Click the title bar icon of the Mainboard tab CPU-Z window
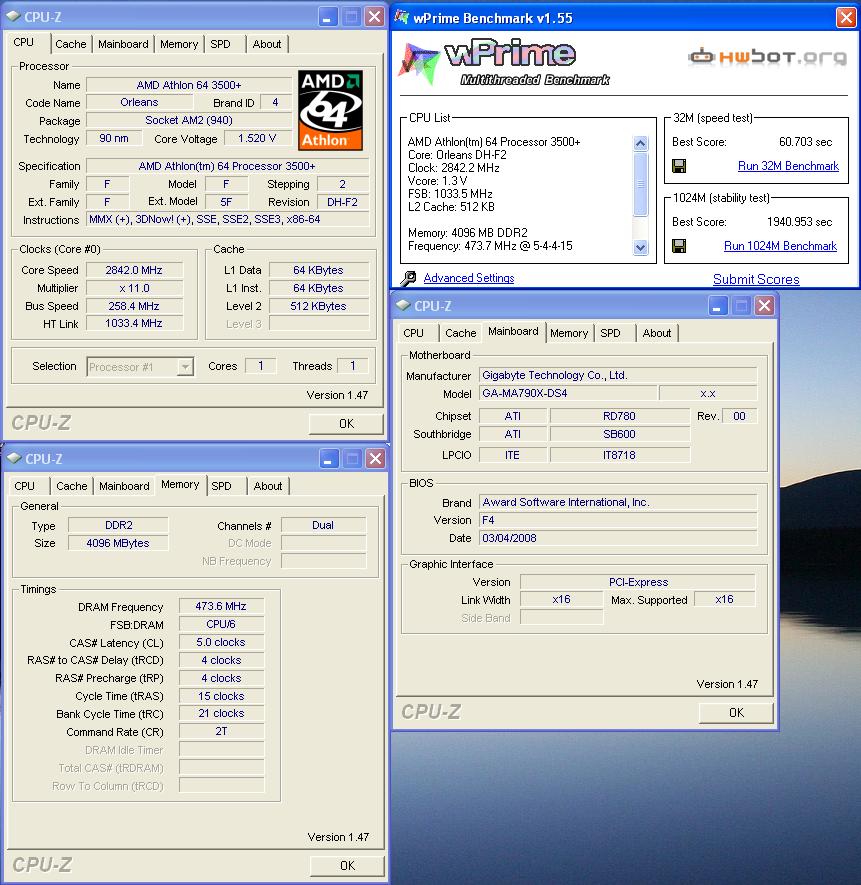This screenshot has width=861, height=885. point(403,305)
